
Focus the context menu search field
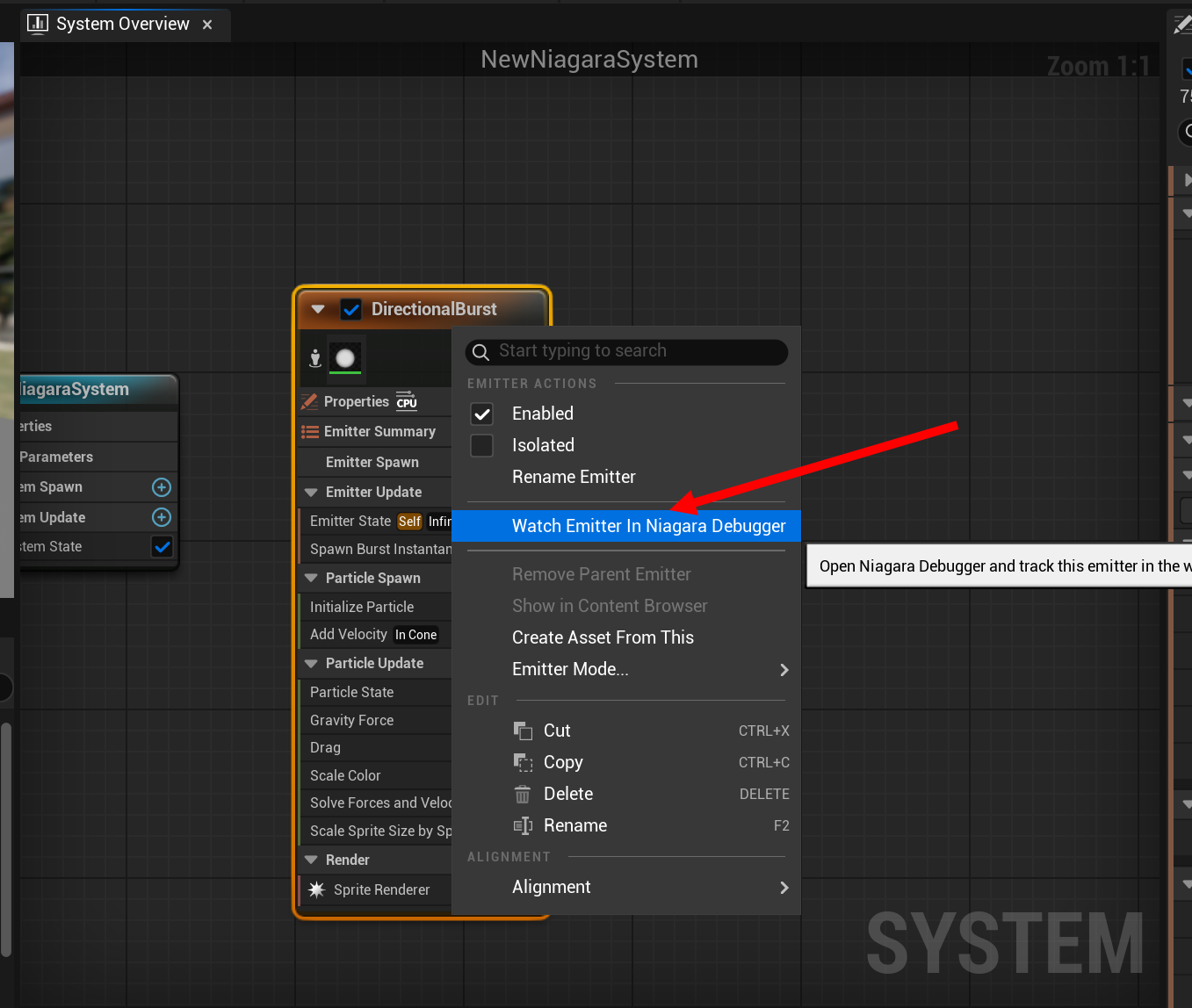tap(626, 351)
